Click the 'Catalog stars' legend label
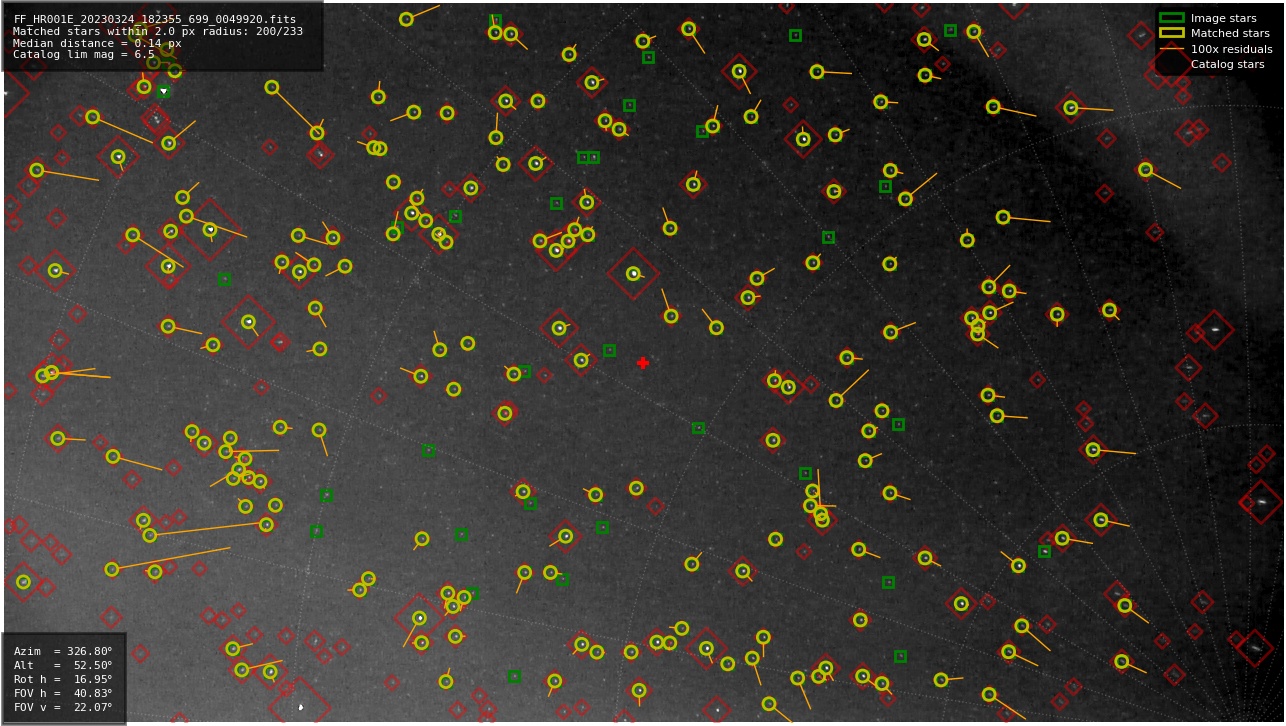 [1227, 64]
